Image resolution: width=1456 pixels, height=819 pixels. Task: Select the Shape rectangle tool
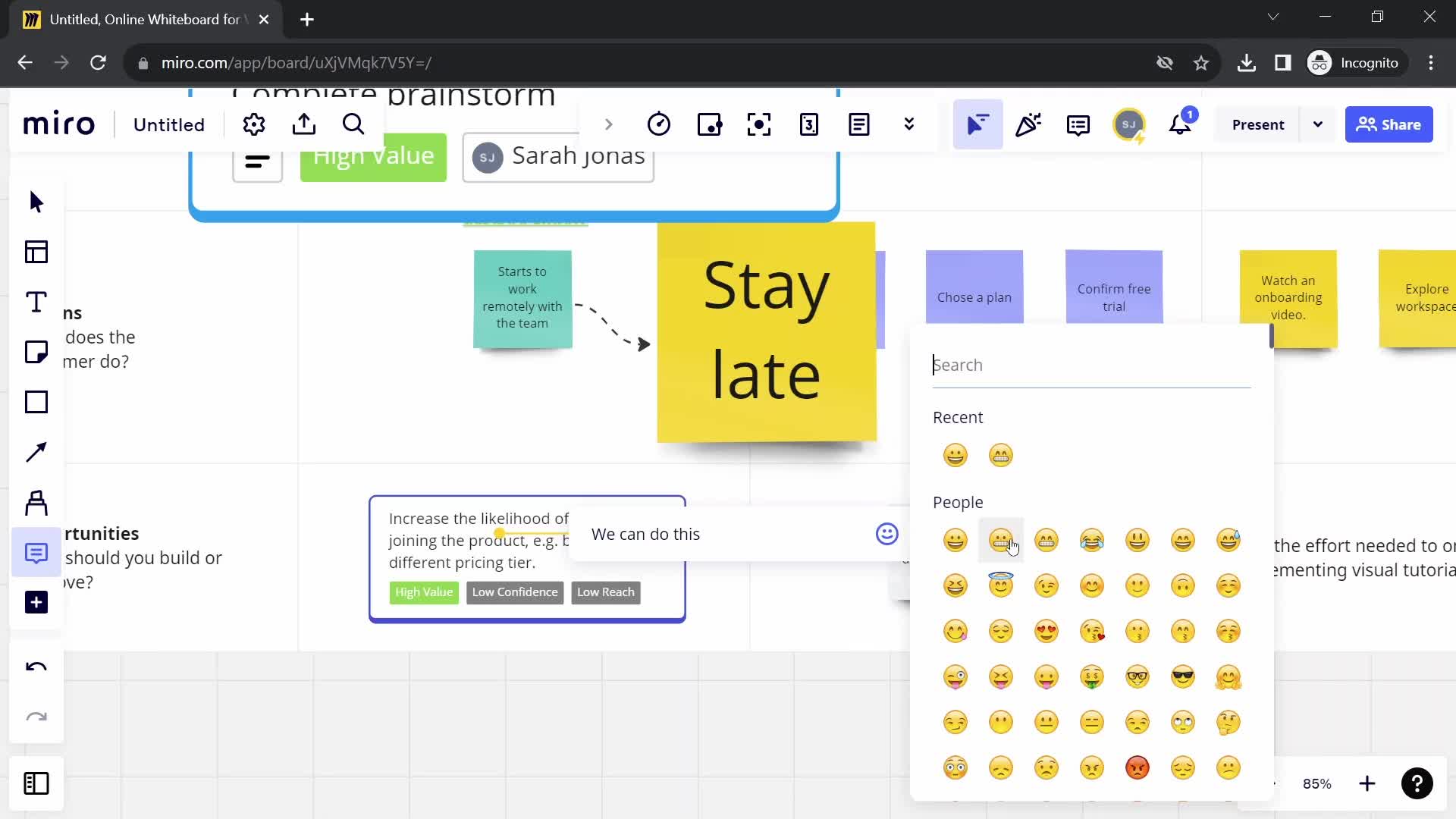click(36, 402)
